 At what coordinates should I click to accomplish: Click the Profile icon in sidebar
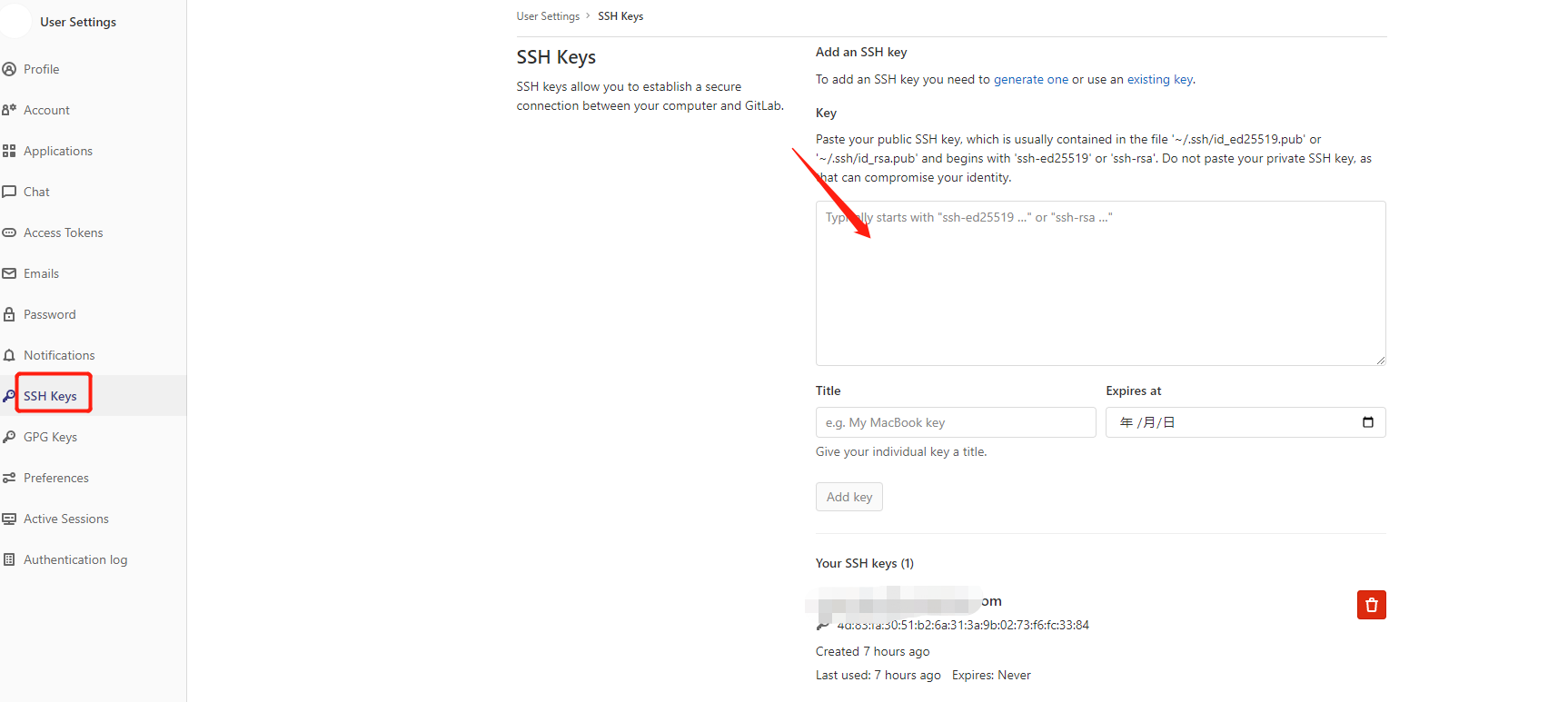tap(9, 69)
